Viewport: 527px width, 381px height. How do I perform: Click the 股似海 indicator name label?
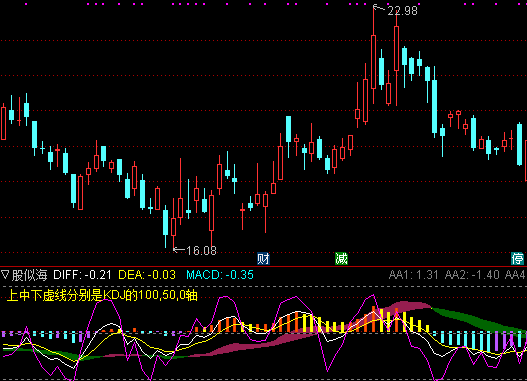click(x=30, y=275)
